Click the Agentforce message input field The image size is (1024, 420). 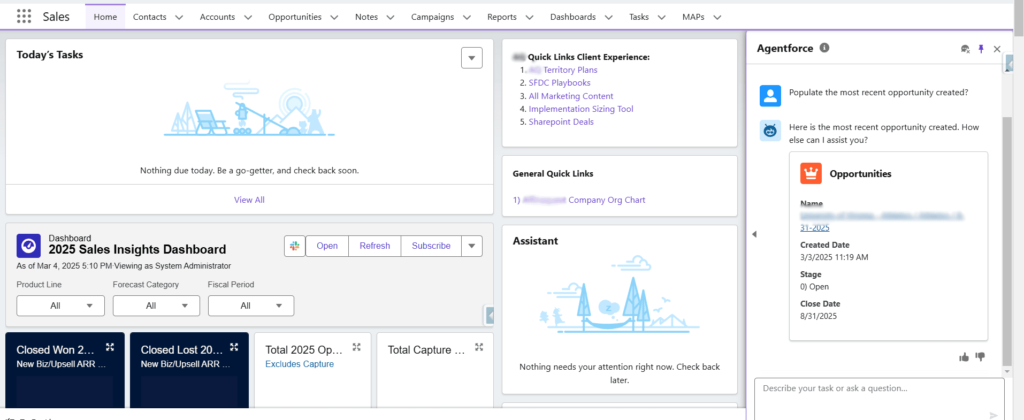click(x=870, y=388)
